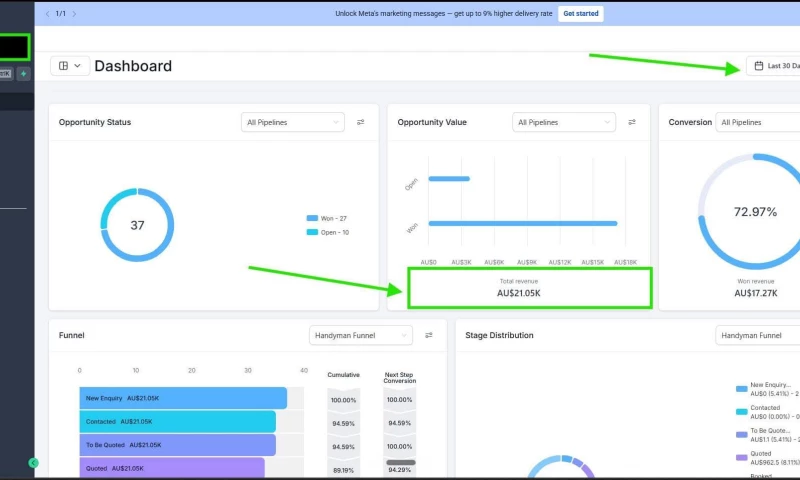Expand Stage Distribution Handyman Funnel dropdown

click(758, 336)
